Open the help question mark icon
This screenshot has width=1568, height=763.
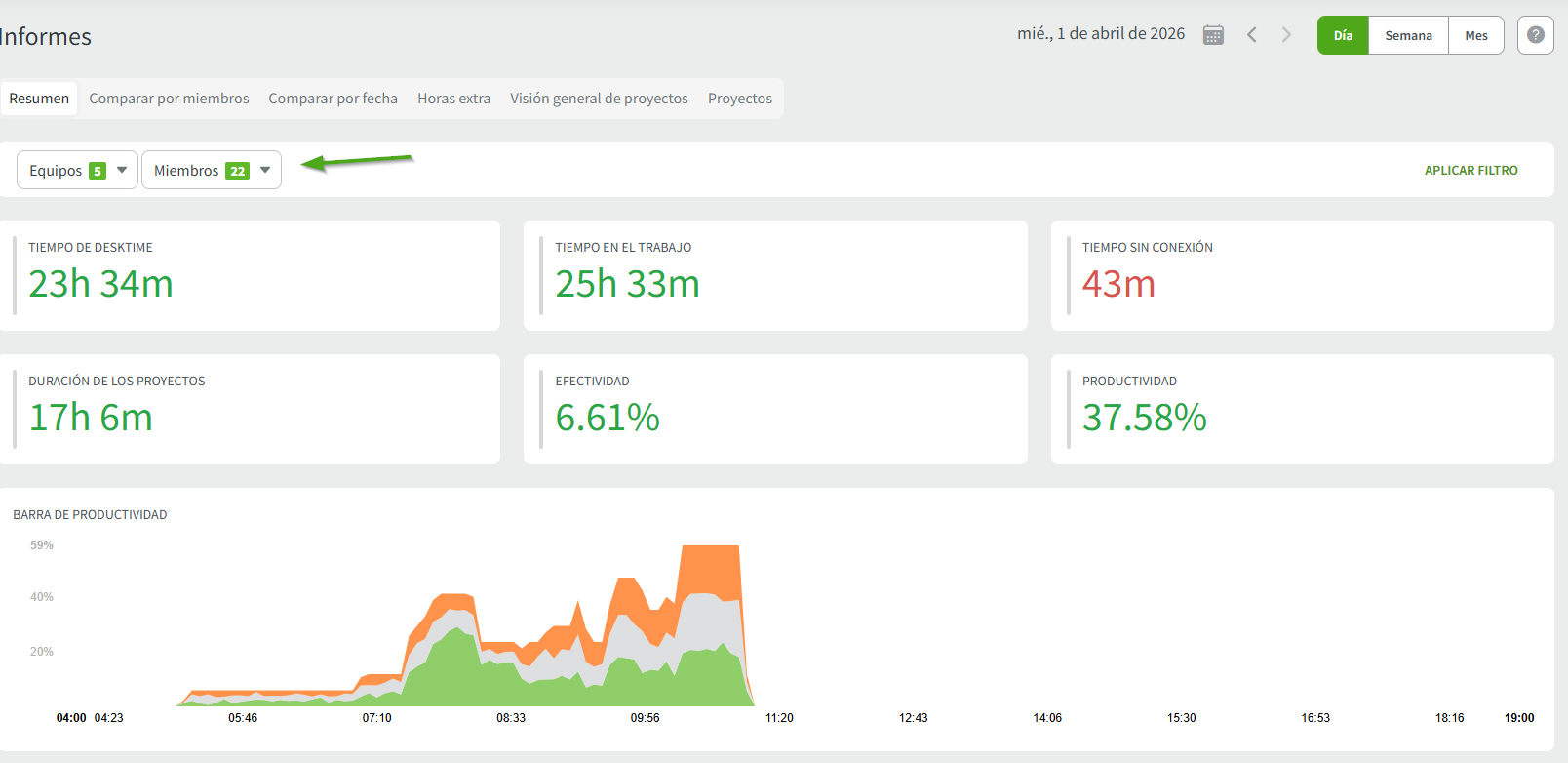click(x=1535, y=35)
